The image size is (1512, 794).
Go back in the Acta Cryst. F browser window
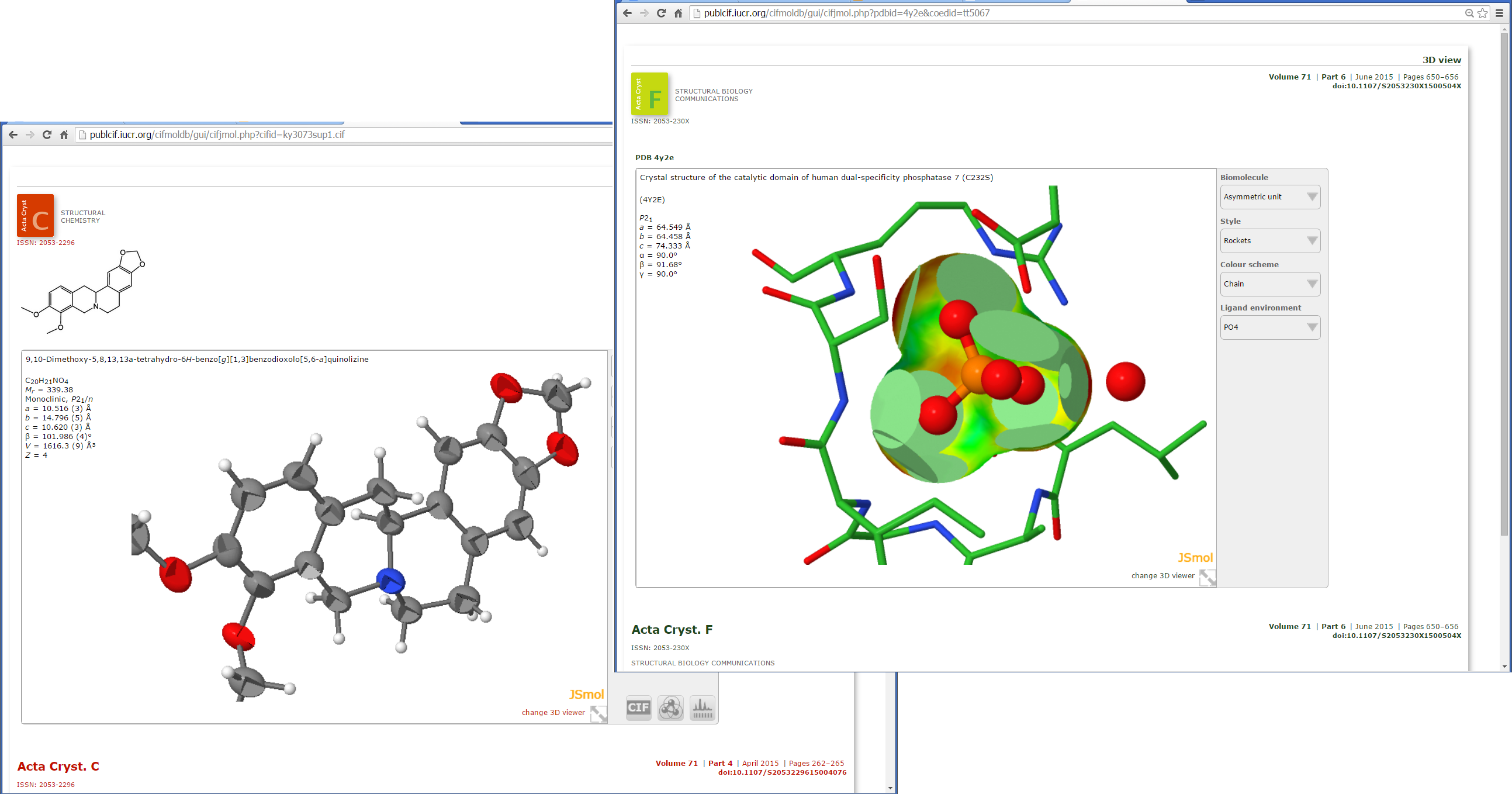point(627,13)
